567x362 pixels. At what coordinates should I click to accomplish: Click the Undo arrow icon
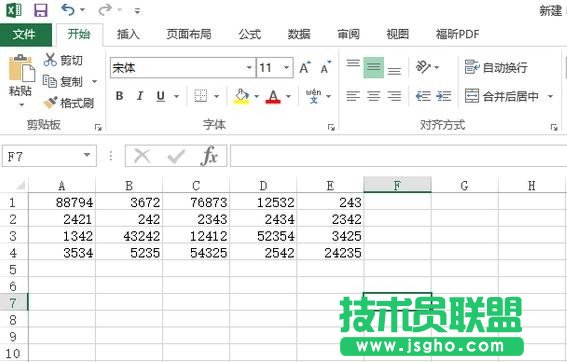(x=68, y=9)
